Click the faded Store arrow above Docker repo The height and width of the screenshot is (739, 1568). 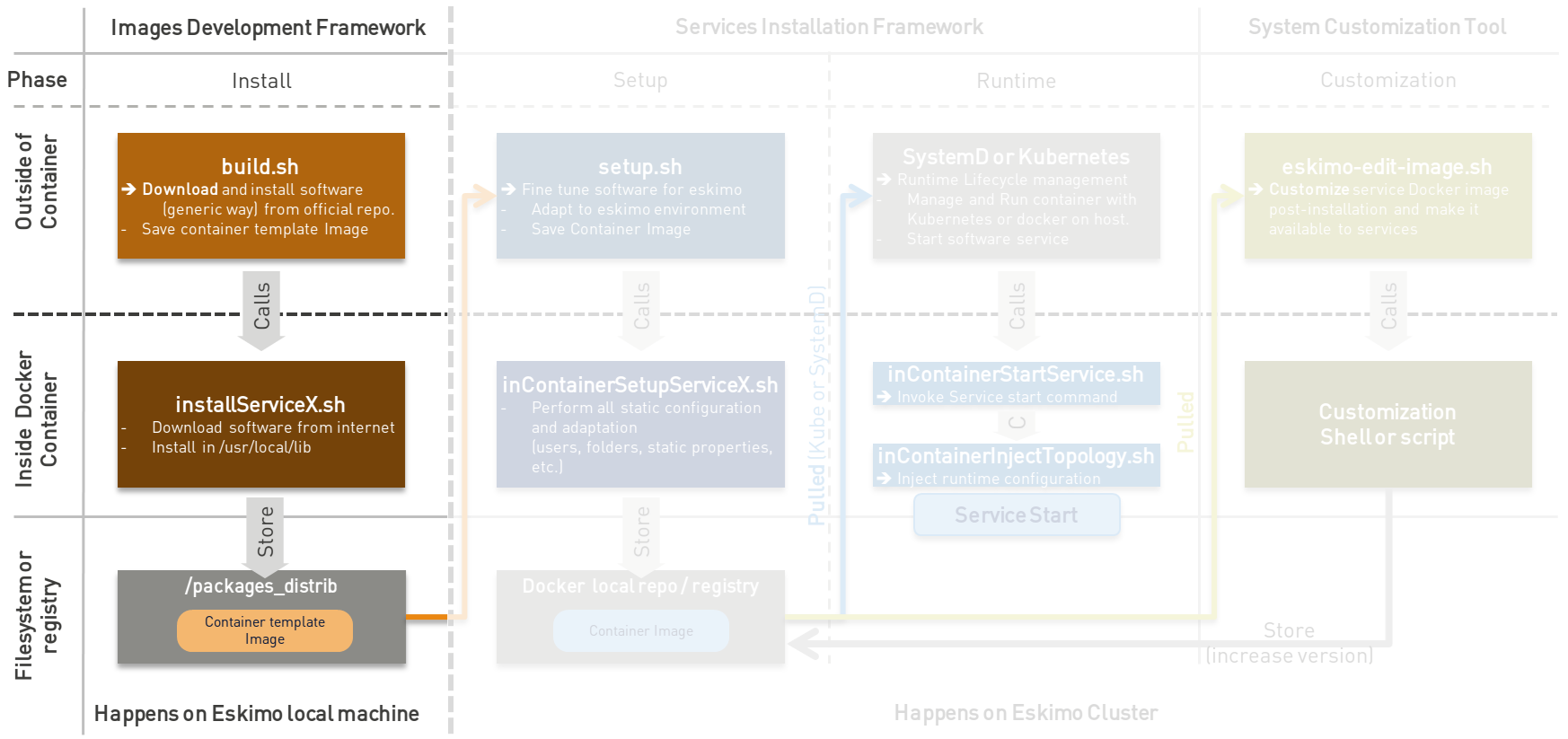tap(641, 536)
